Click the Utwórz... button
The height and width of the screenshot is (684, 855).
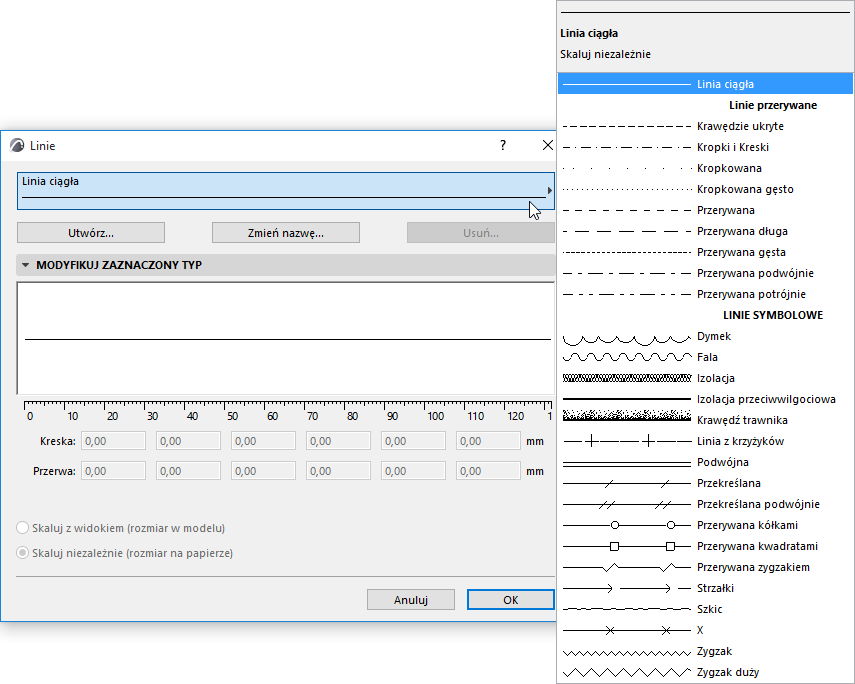point(91,233)
